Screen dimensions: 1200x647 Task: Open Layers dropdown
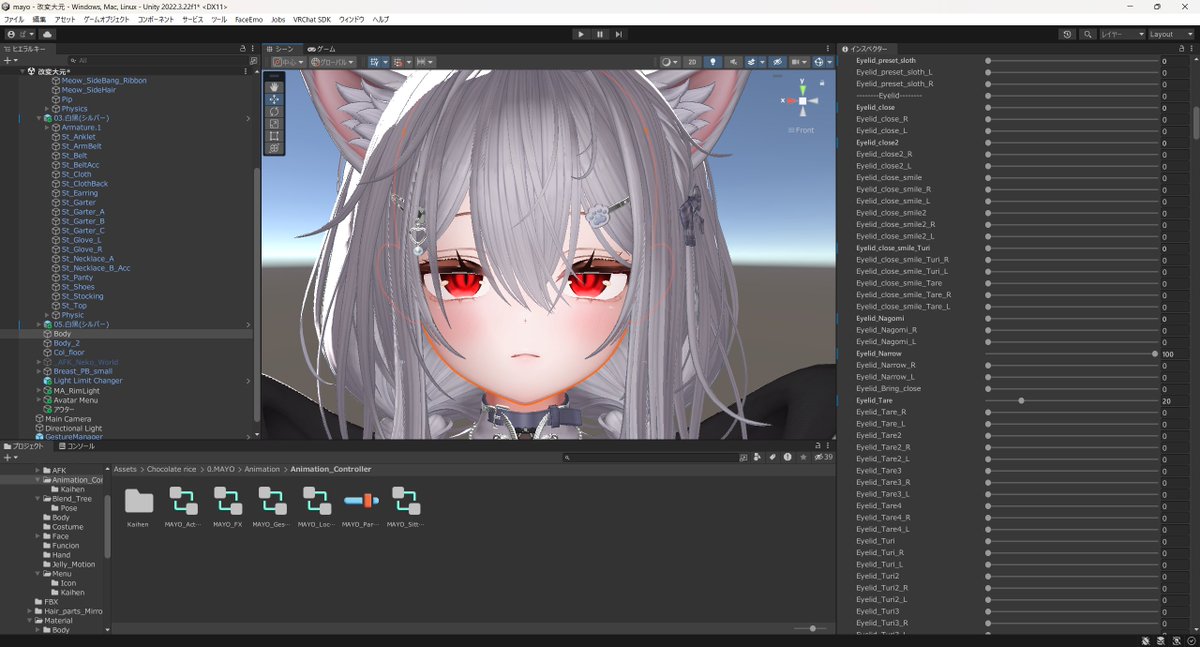[1122, 34]
